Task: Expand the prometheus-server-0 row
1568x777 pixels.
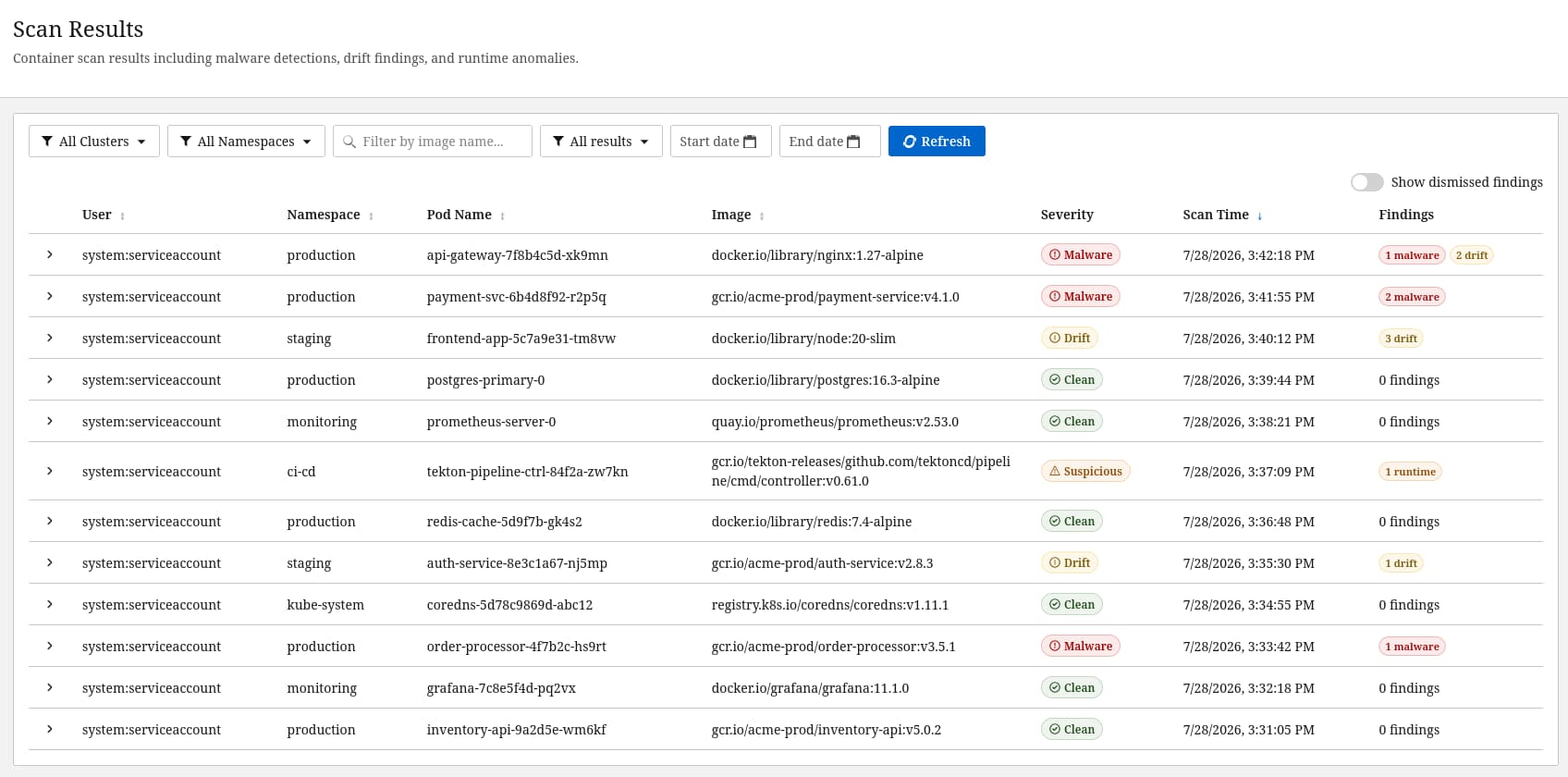Action: tap(50, 421)
